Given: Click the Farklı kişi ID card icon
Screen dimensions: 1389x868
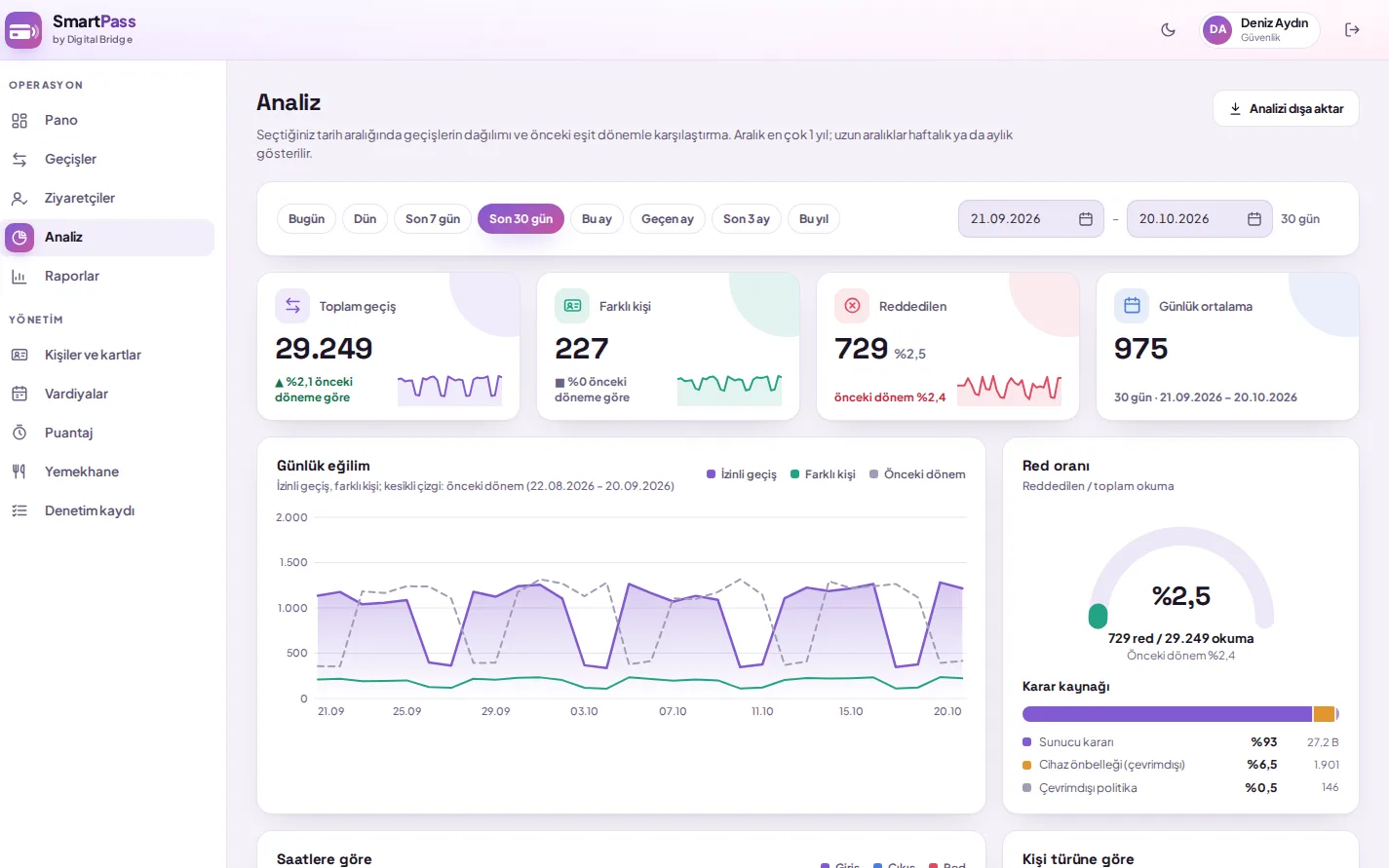Looking at the screenshot, I should [x=572, y=306].
